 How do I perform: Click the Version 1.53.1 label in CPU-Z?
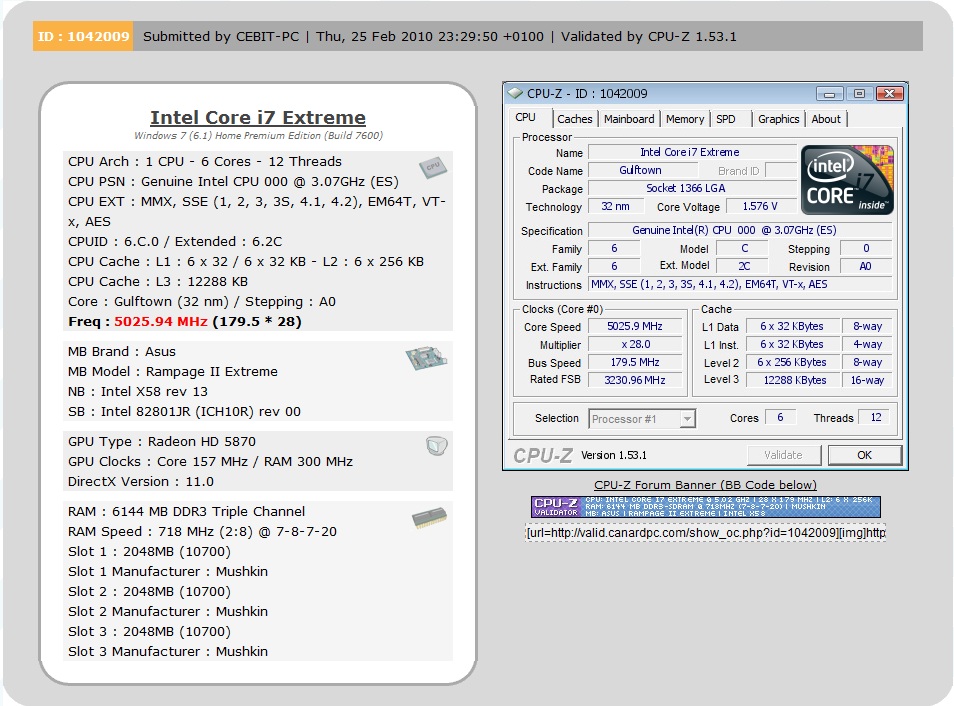[613, 455]
